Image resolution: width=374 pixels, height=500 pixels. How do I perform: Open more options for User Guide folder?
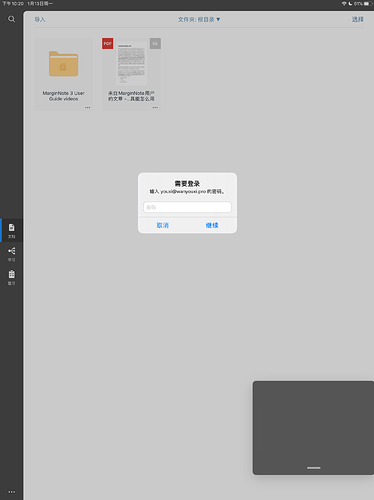(87, 107)
